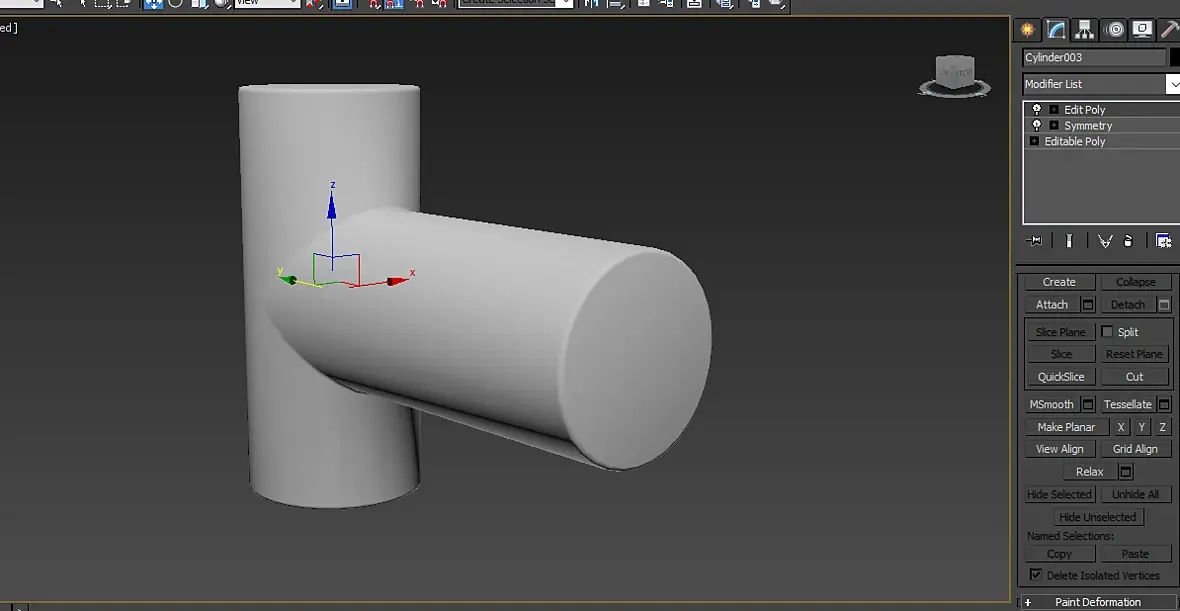Select Editable Poly in modifier stack
Viewport: 1180px width, 611px height.
click(1074, 142)
